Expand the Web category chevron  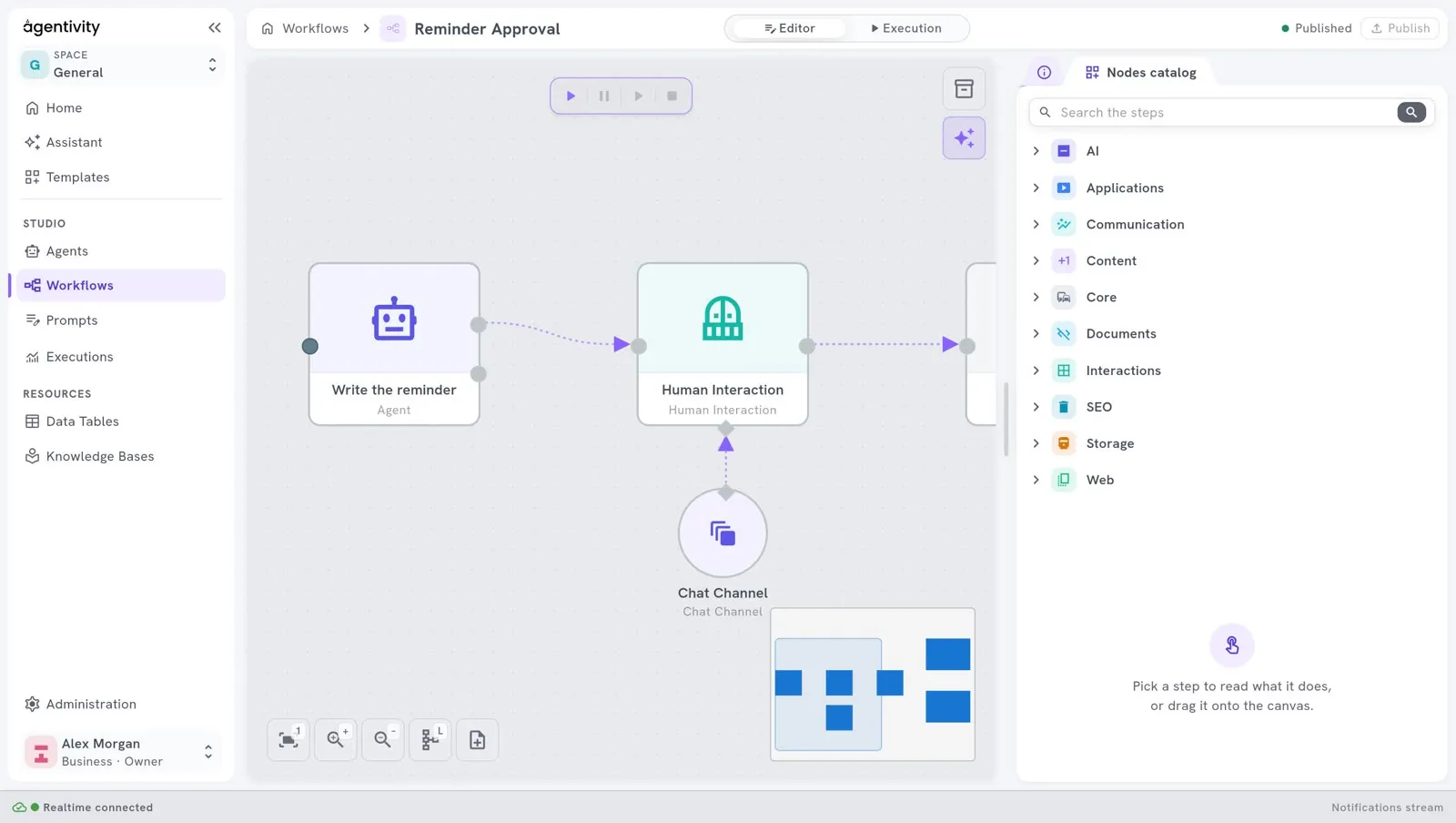point(1036,480)
